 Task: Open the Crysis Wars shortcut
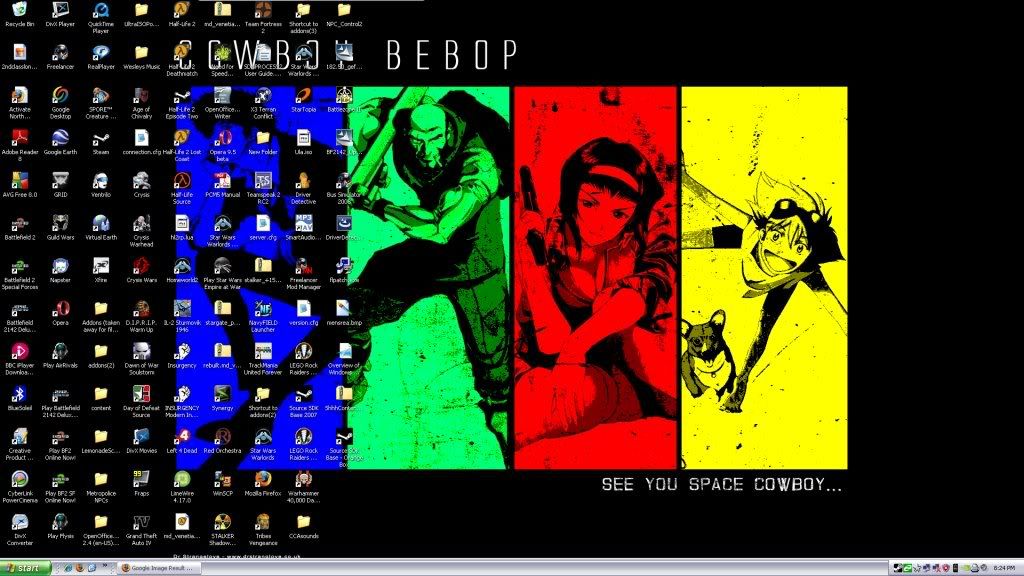(141, 270)
